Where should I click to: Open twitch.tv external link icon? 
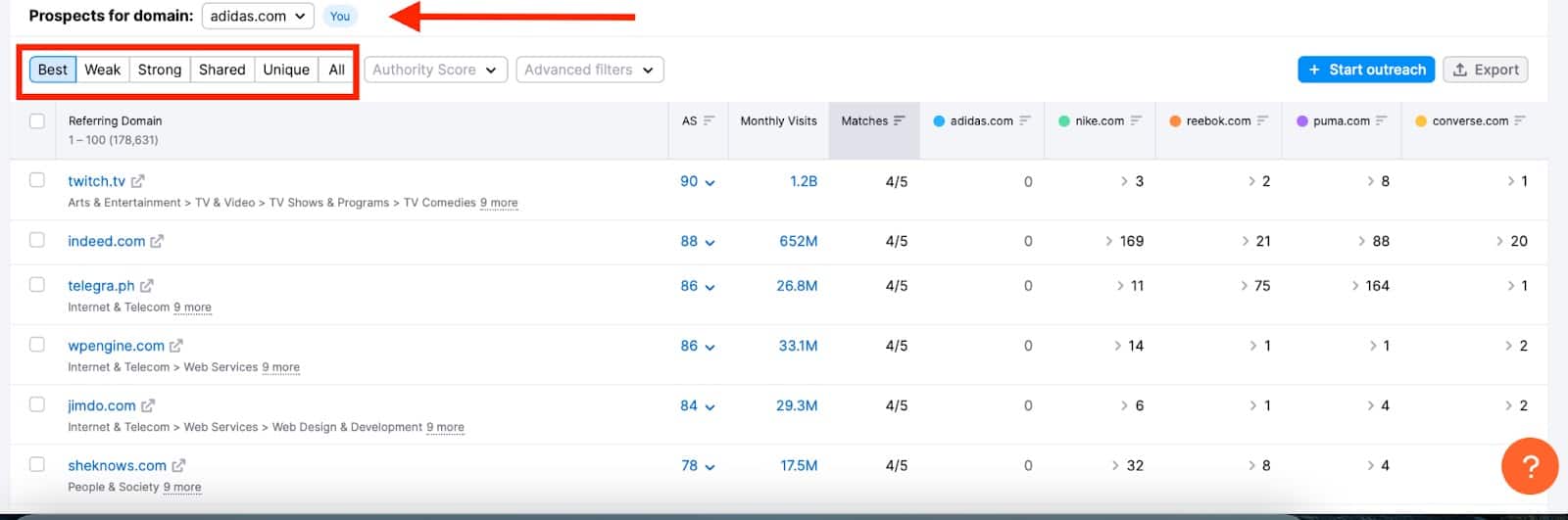pyautogui.click(x=138, y=181)
